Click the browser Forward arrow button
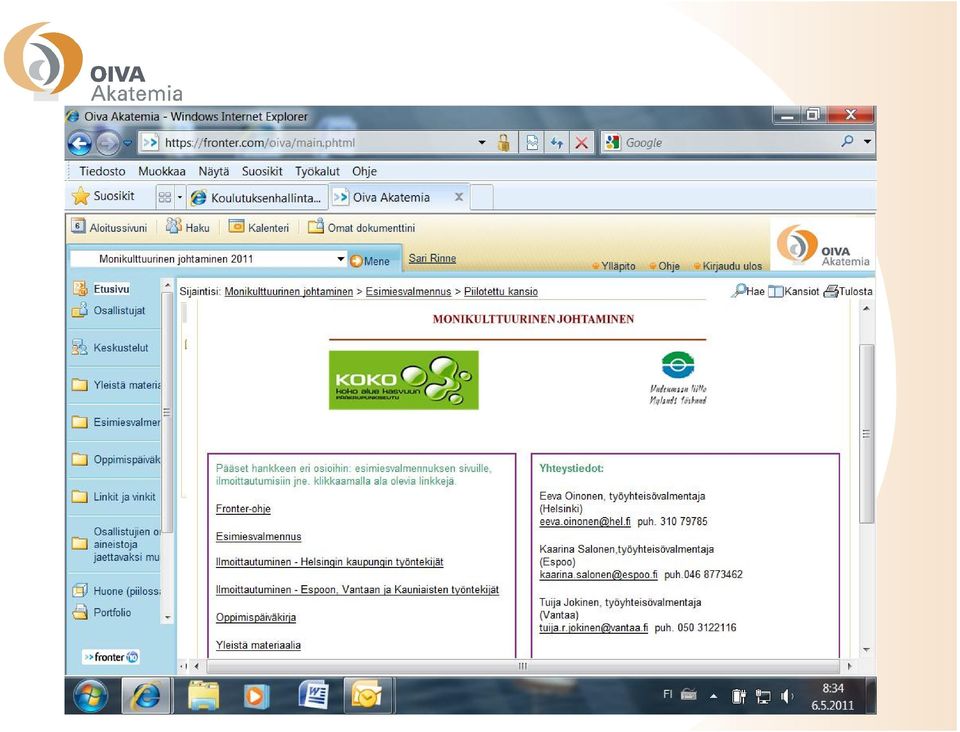 pos(108,144)
